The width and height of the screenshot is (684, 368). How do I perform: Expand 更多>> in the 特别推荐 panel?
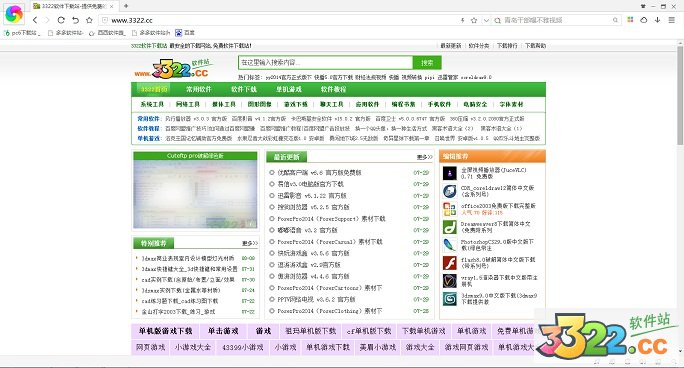point(250,243)
